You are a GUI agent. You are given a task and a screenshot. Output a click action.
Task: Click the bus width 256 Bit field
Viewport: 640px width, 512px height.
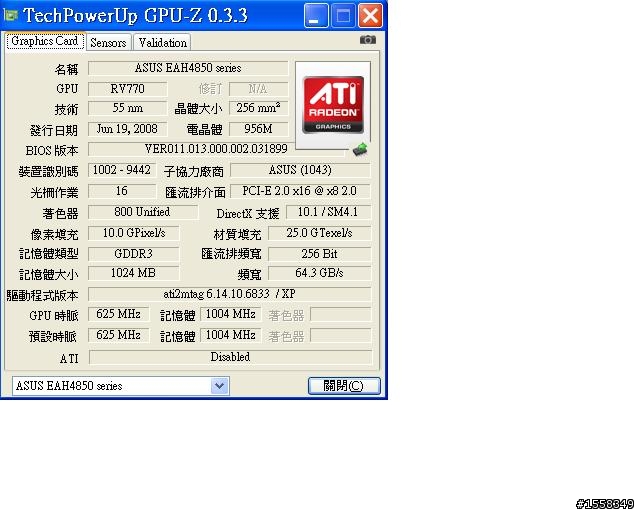(x=319, y=254)
